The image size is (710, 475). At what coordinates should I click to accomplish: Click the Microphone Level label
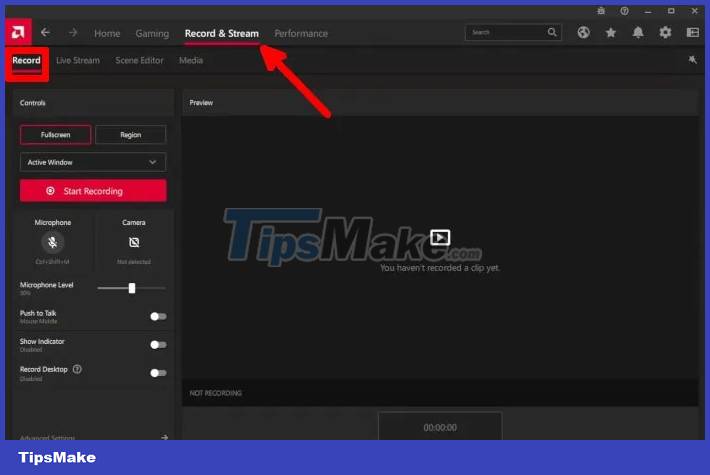(47, 285)
